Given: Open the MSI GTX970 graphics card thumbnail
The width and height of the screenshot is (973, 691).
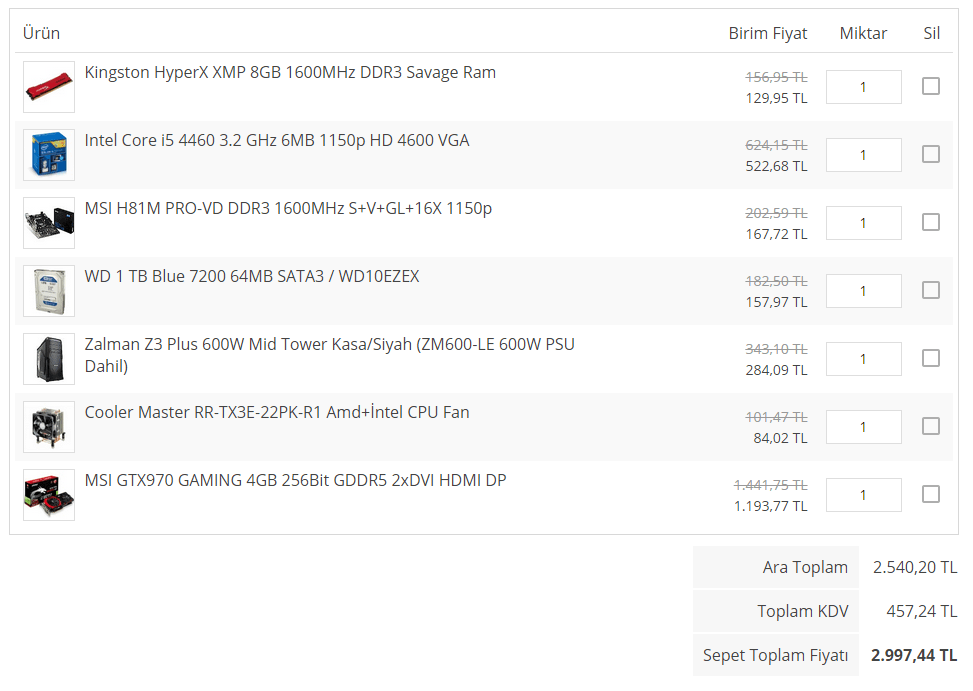Looking at the screenshot, I should (49, 495).
